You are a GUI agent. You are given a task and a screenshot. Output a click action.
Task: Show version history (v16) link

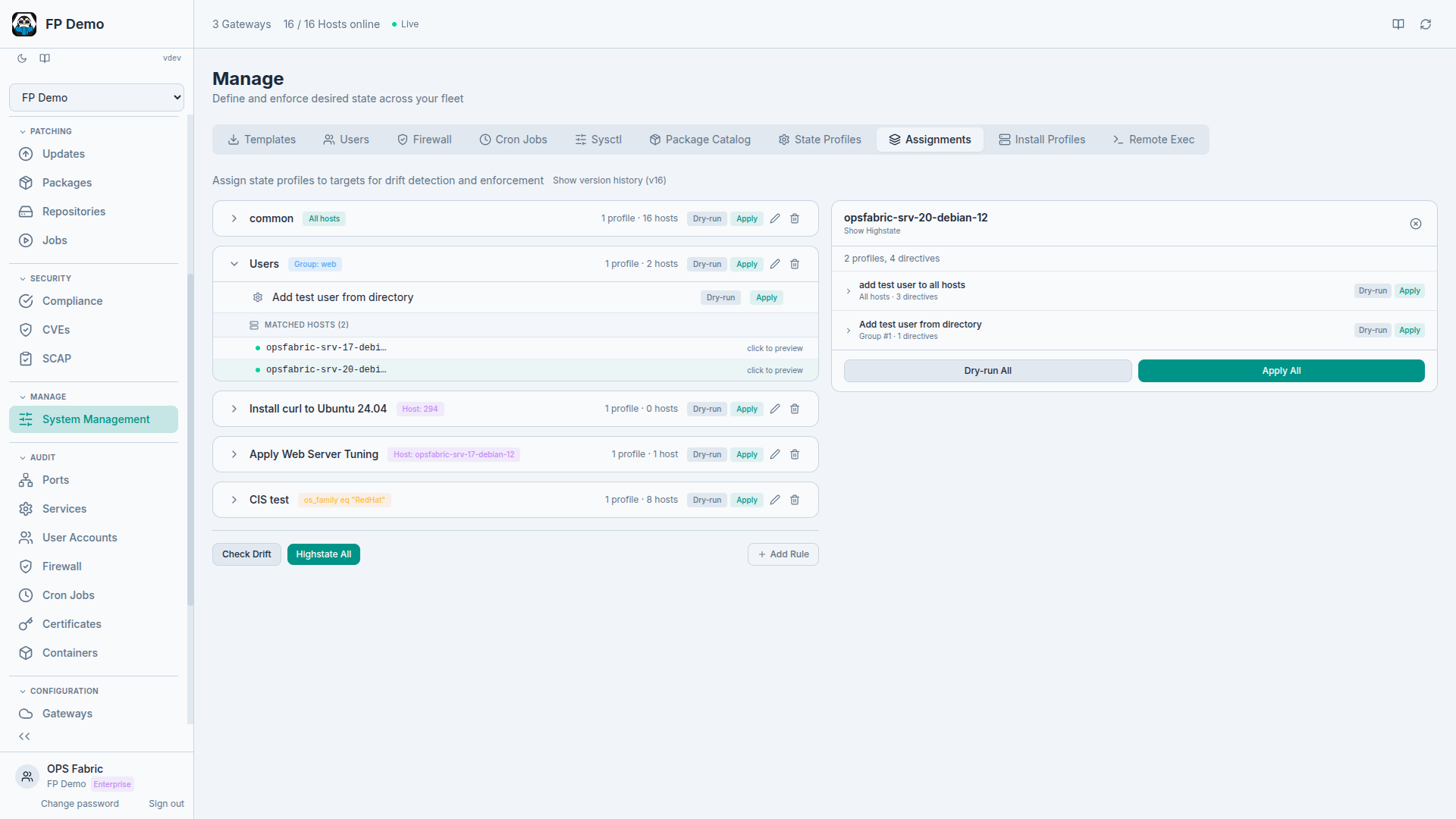click(x=609, y=180)
